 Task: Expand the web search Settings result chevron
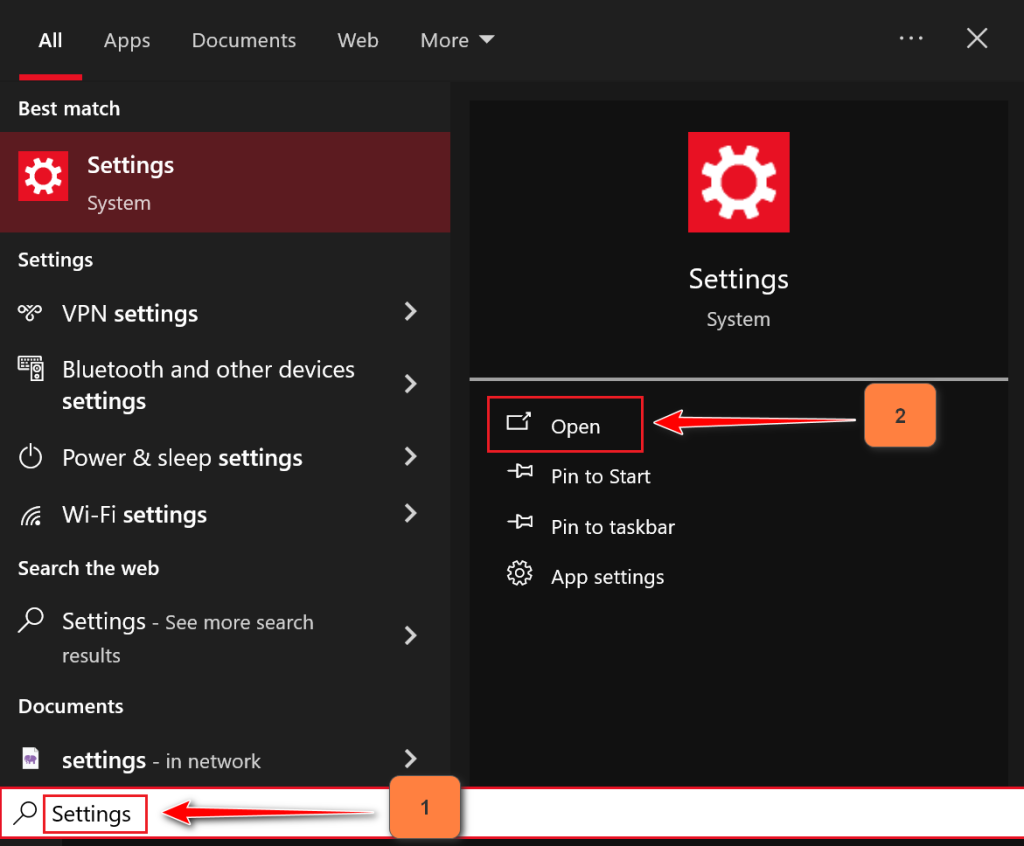pos(410,635)
